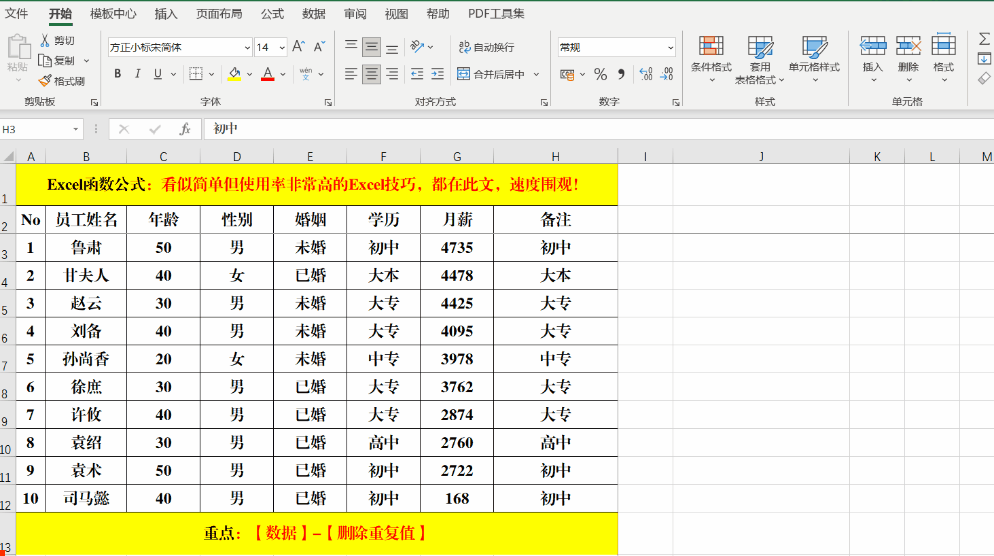Open PDF工具集 tab
The width and height of the screenshot is (994, 556).
coord(496,13)
